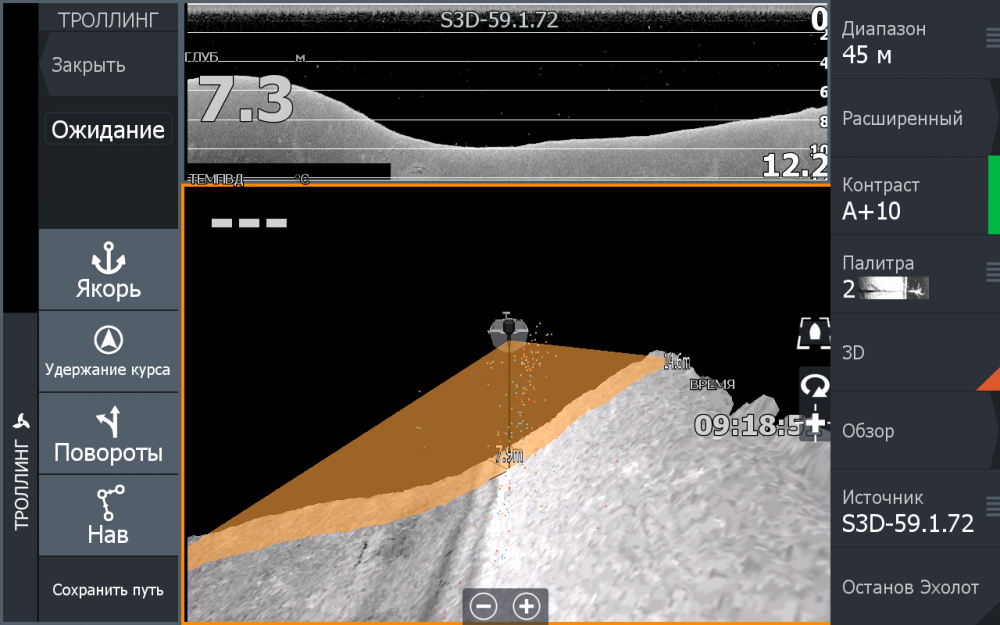The height and width of the screenshot is (625, 1000).
Task: Open the Обзор view submenu
Action: [915, 431]
